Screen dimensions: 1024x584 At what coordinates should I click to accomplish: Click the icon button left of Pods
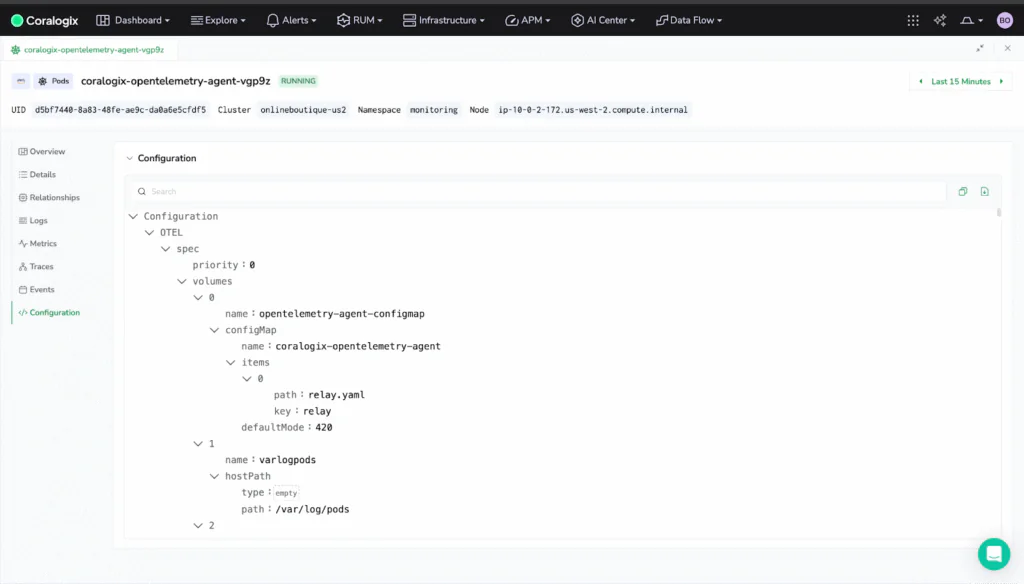(21, 81)
